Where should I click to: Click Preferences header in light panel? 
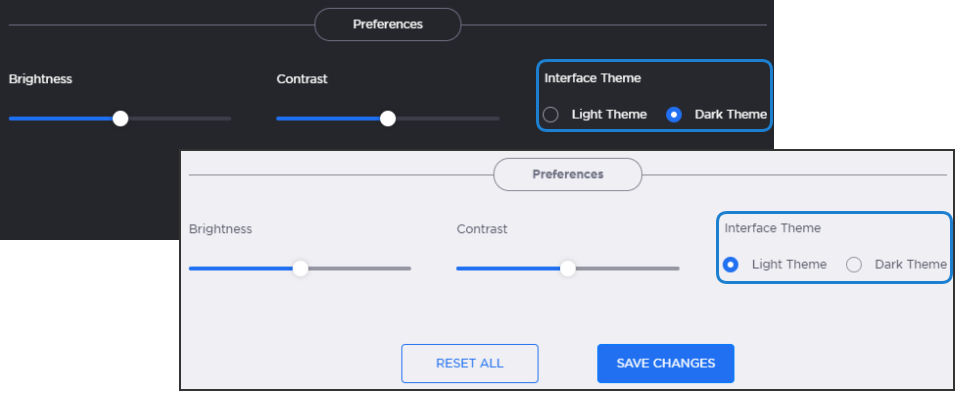(568, 174)
